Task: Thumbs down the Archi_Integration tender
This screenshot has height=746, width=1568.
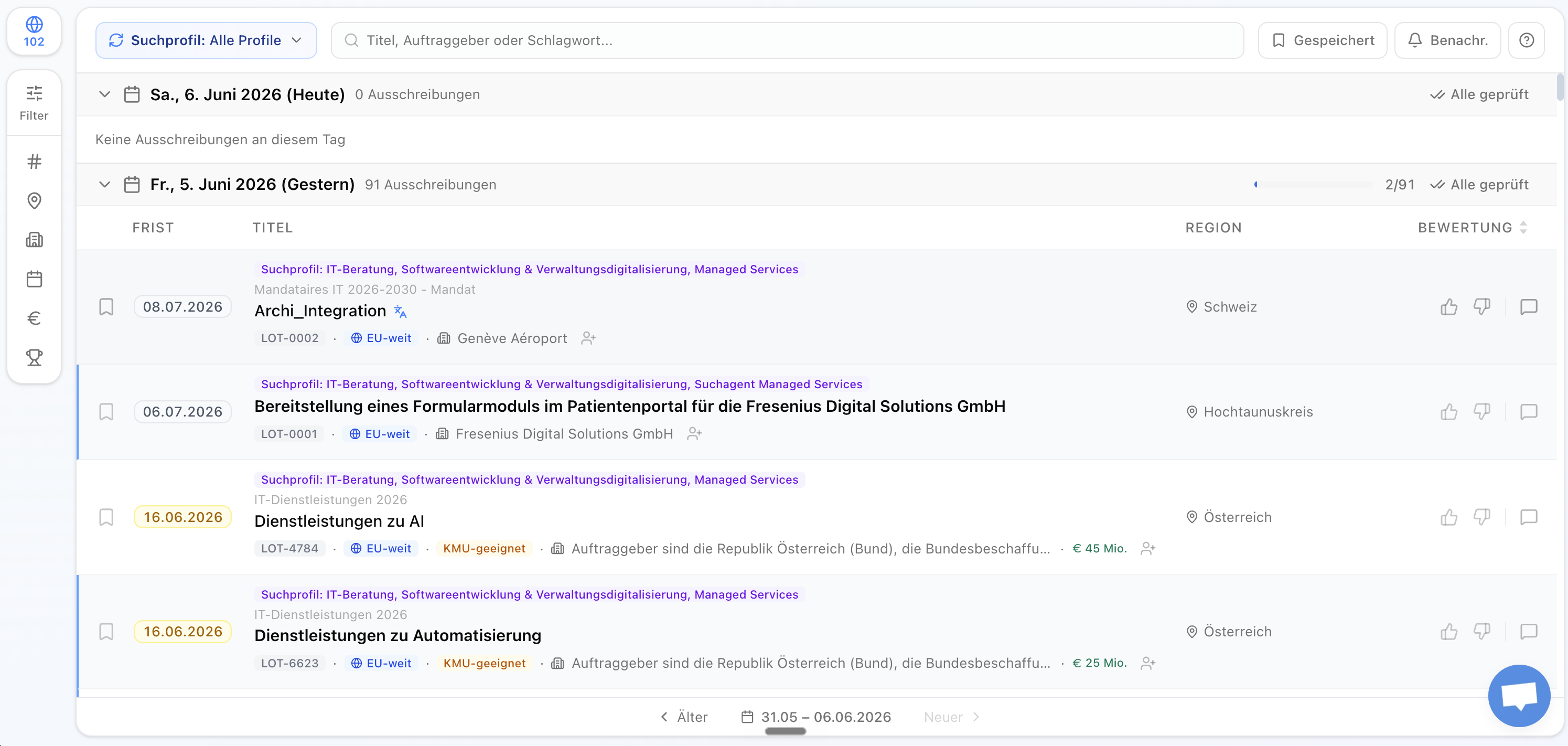Action: (x=1481, y=306)
